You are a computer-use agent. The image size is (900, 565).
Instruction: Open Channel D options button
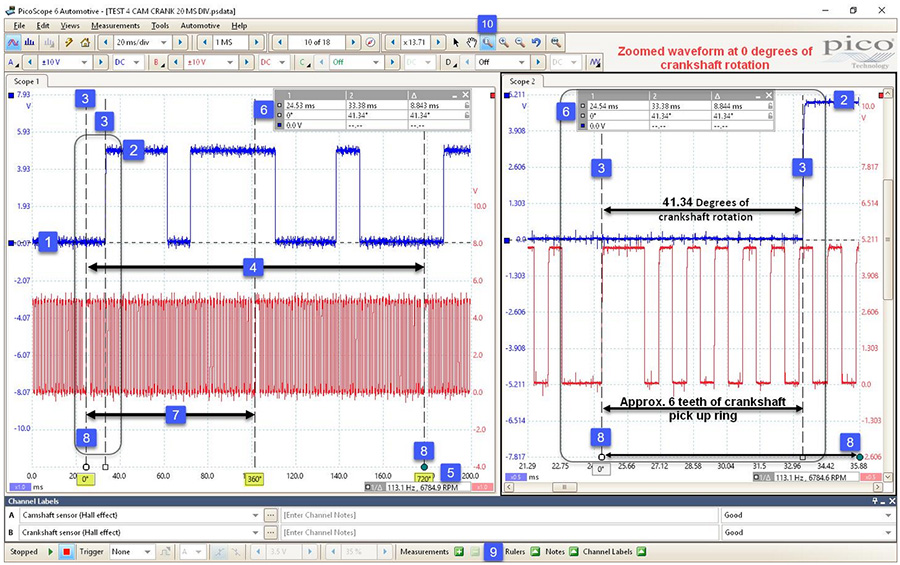click(x=451, y=62)
